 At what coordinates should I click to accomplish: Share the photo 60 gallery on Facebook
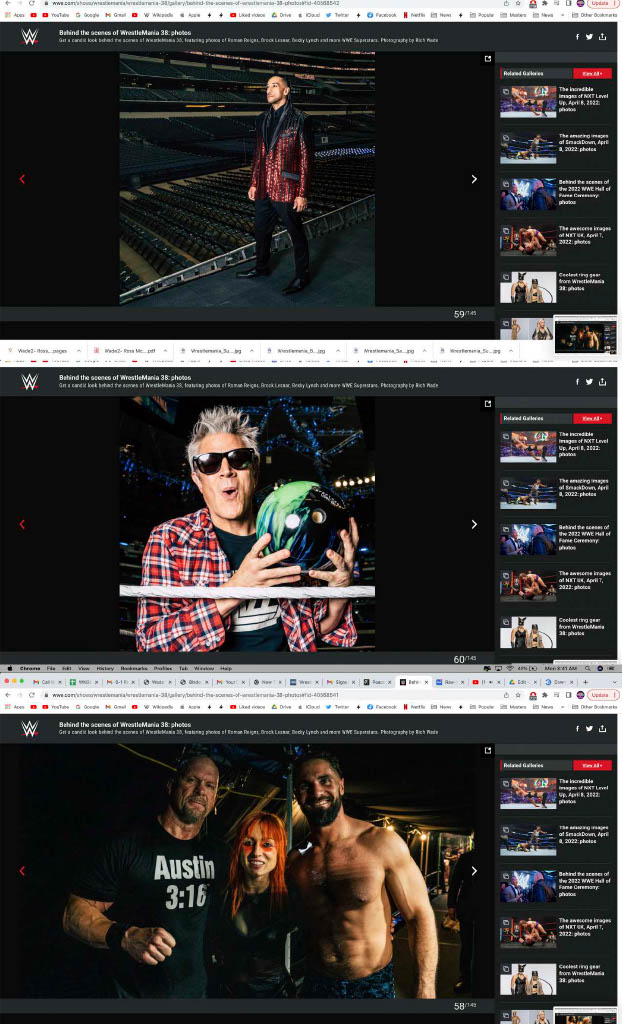(x=578, y=381)
